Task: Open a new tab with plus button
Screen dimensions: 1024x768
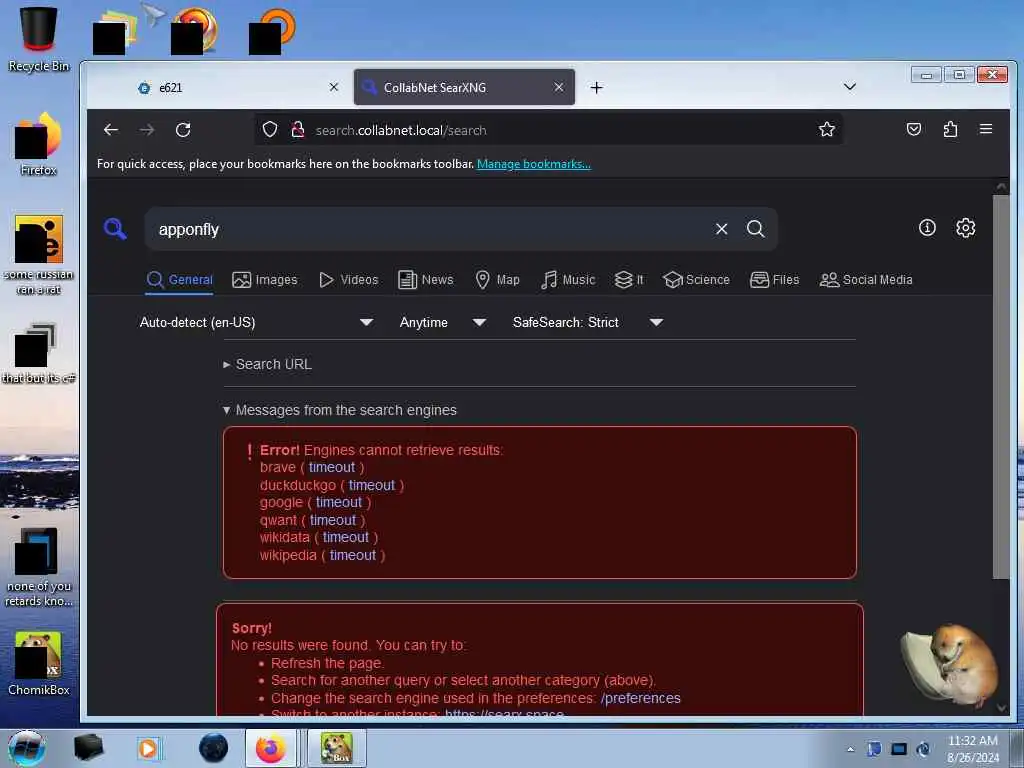Action: [596, 88]
